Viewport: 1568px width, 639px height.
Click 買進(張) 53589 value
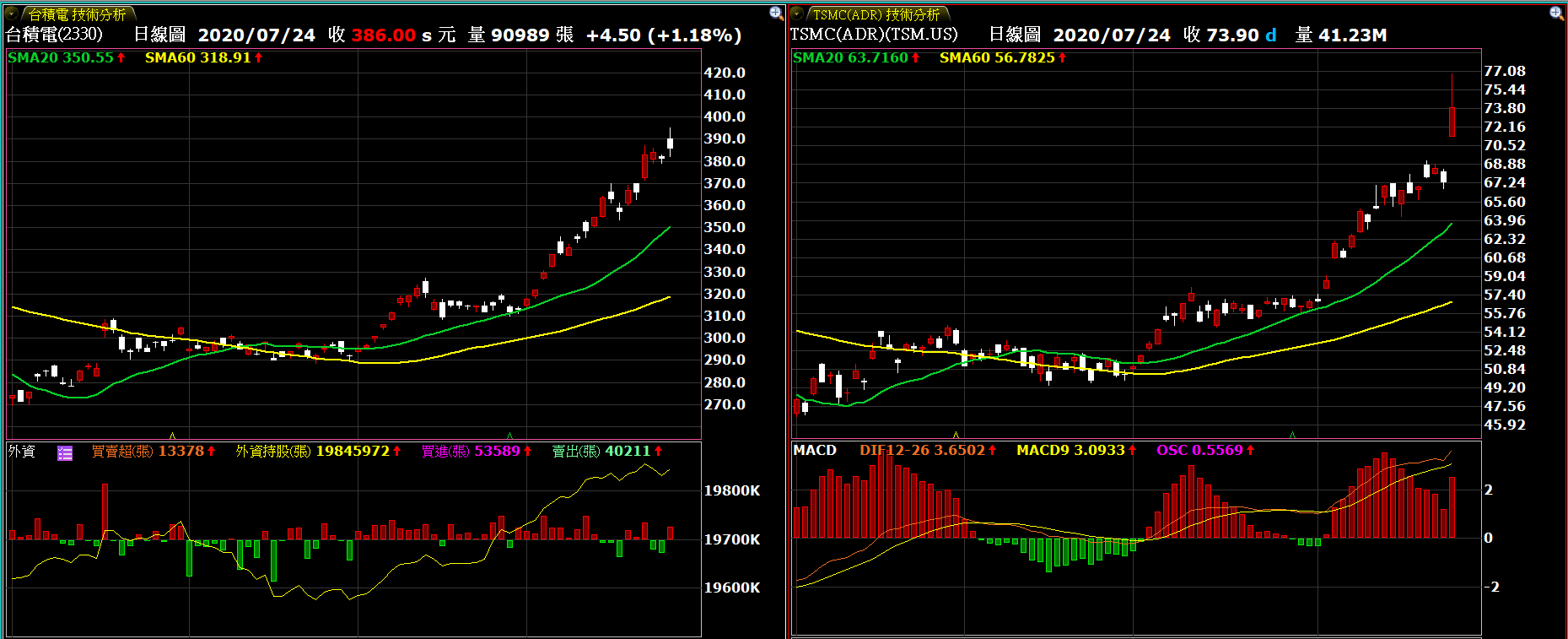point(471,452)
